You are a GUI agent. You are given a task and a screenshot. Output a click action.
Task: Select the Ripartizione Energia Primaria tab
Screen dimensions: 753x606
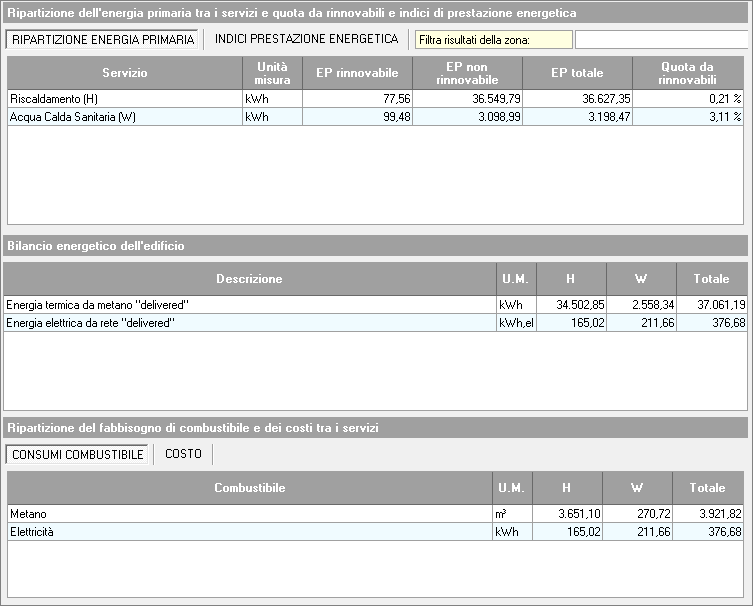[103, 39]
